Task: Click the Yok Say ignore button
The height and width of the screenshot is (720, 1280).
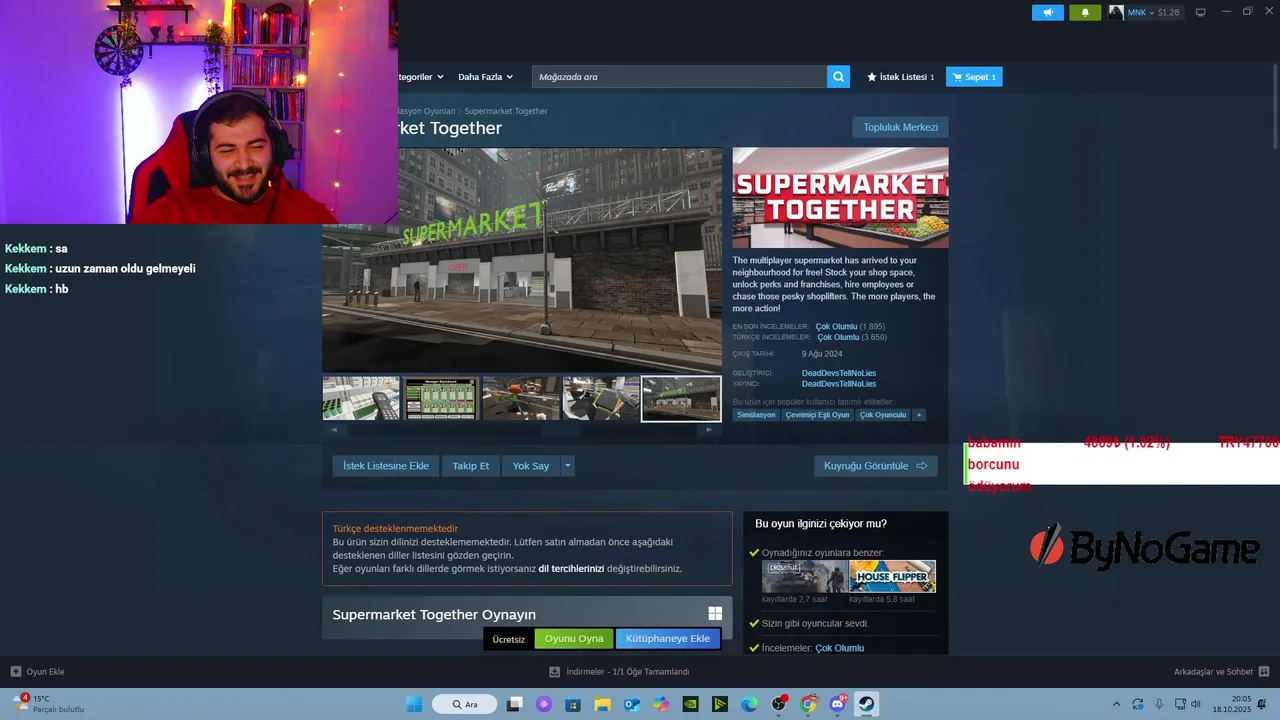Action: click(x=531, y=466)
